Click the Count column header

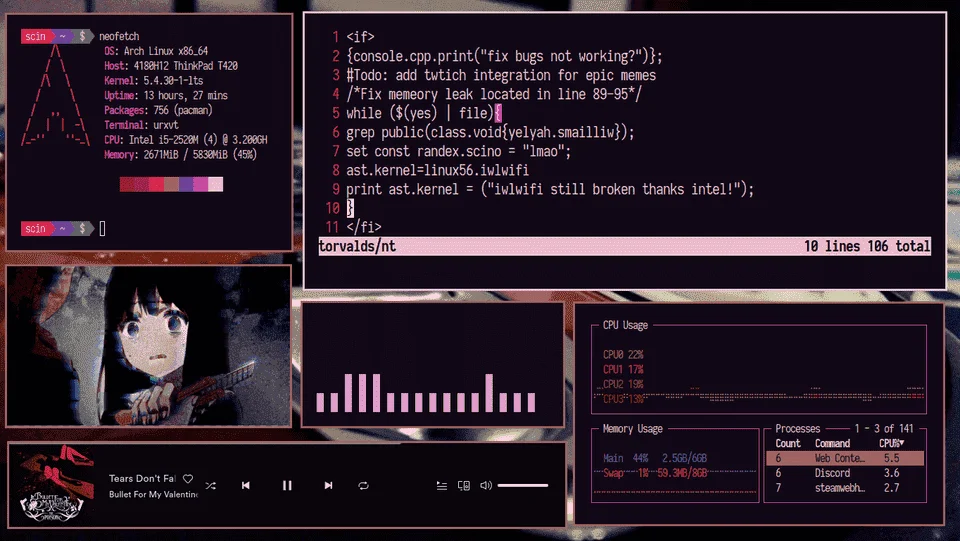click(x=787, y=443)
